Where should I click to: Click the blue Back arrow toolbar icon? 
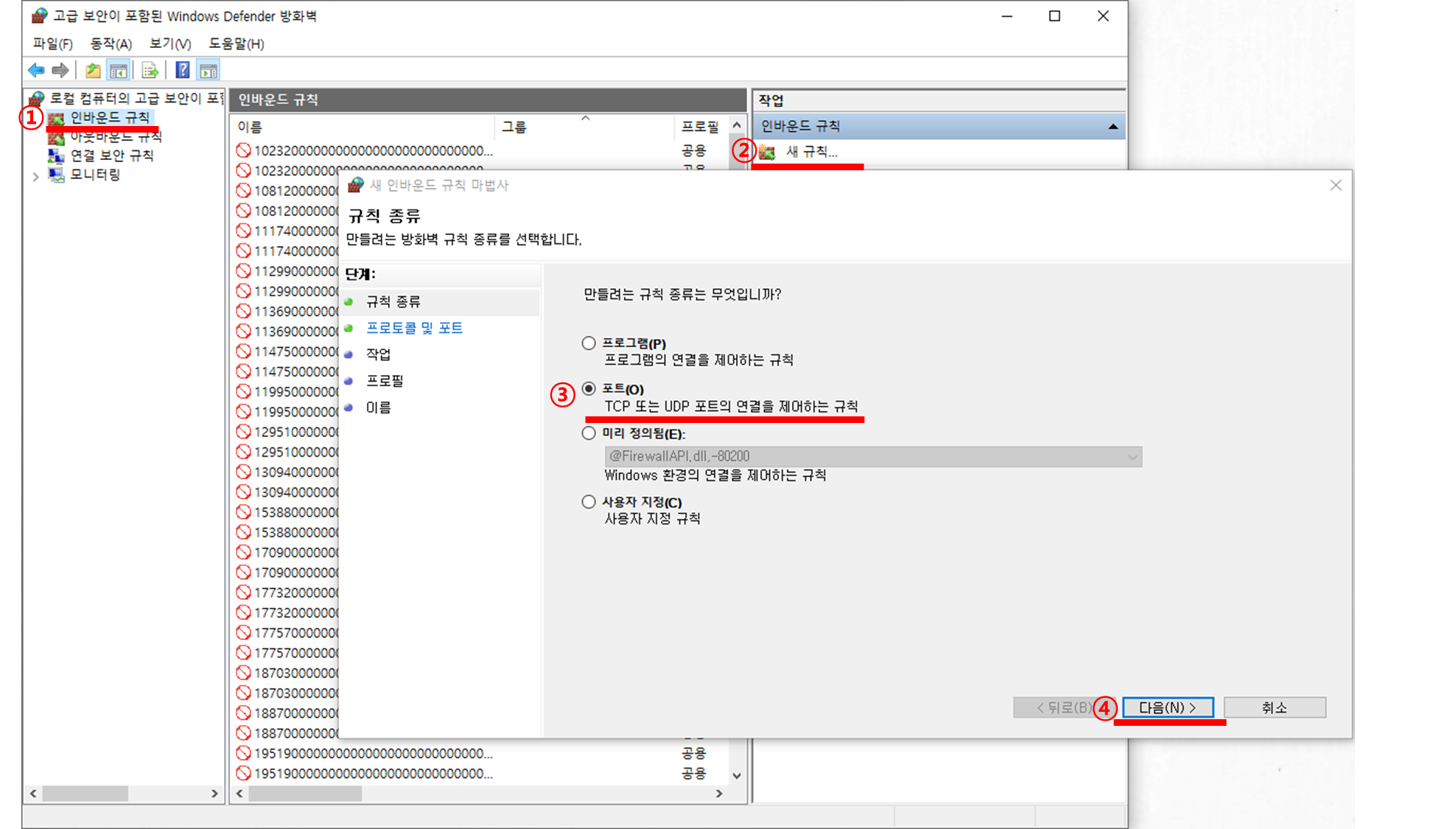(x=35, y=71)
